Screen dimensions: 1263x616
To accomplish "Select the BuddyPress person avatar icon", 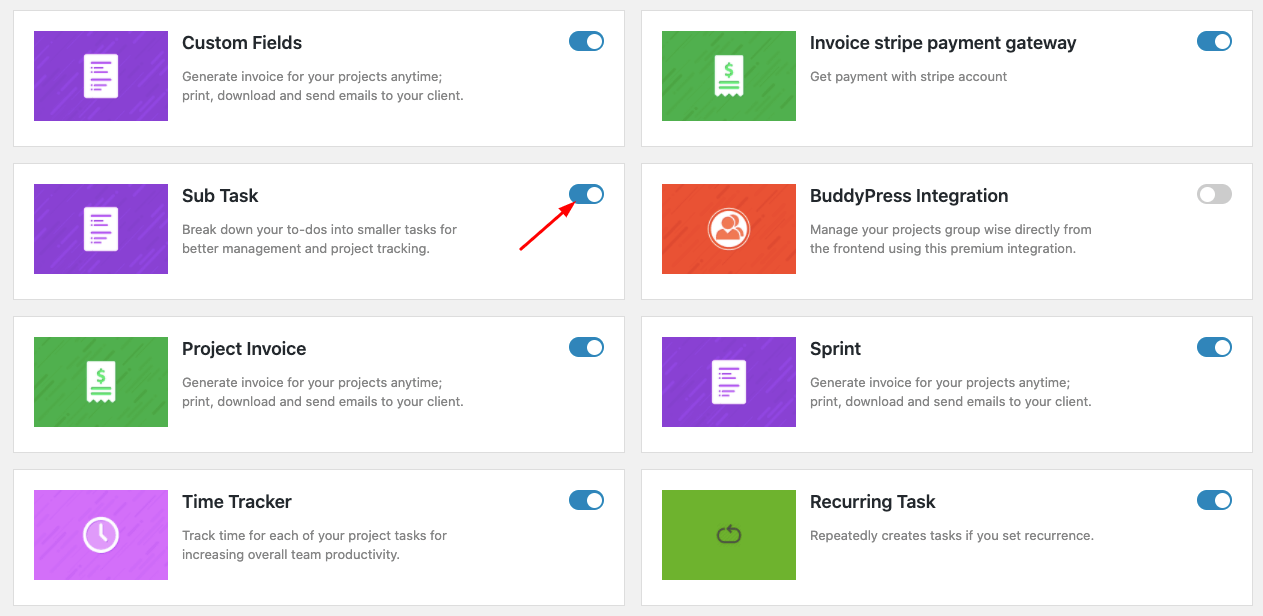I will [x=728, y=229].
